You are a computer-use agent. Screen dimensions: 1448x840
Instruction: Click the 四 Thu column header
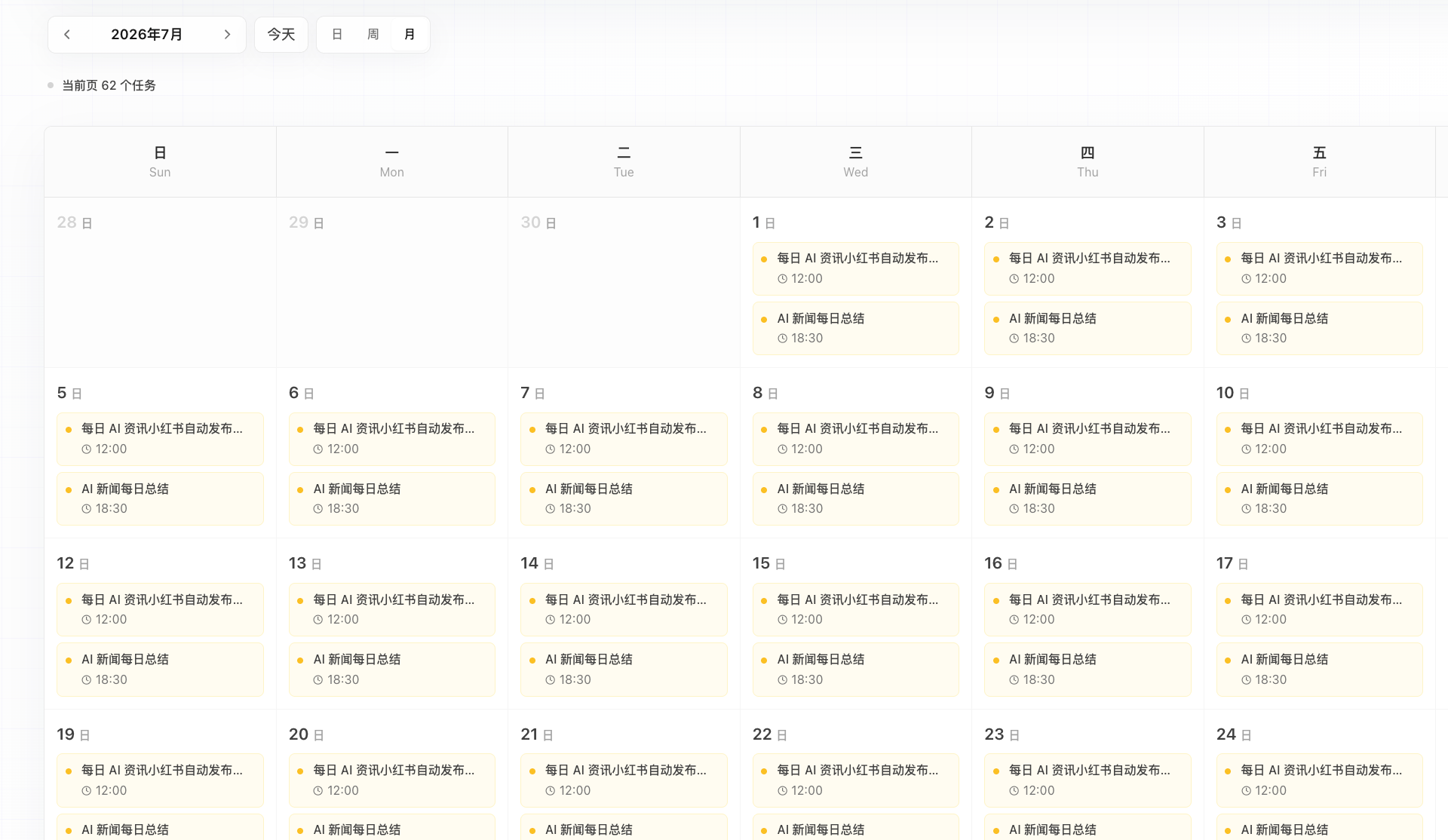[x=1088, y=161]
